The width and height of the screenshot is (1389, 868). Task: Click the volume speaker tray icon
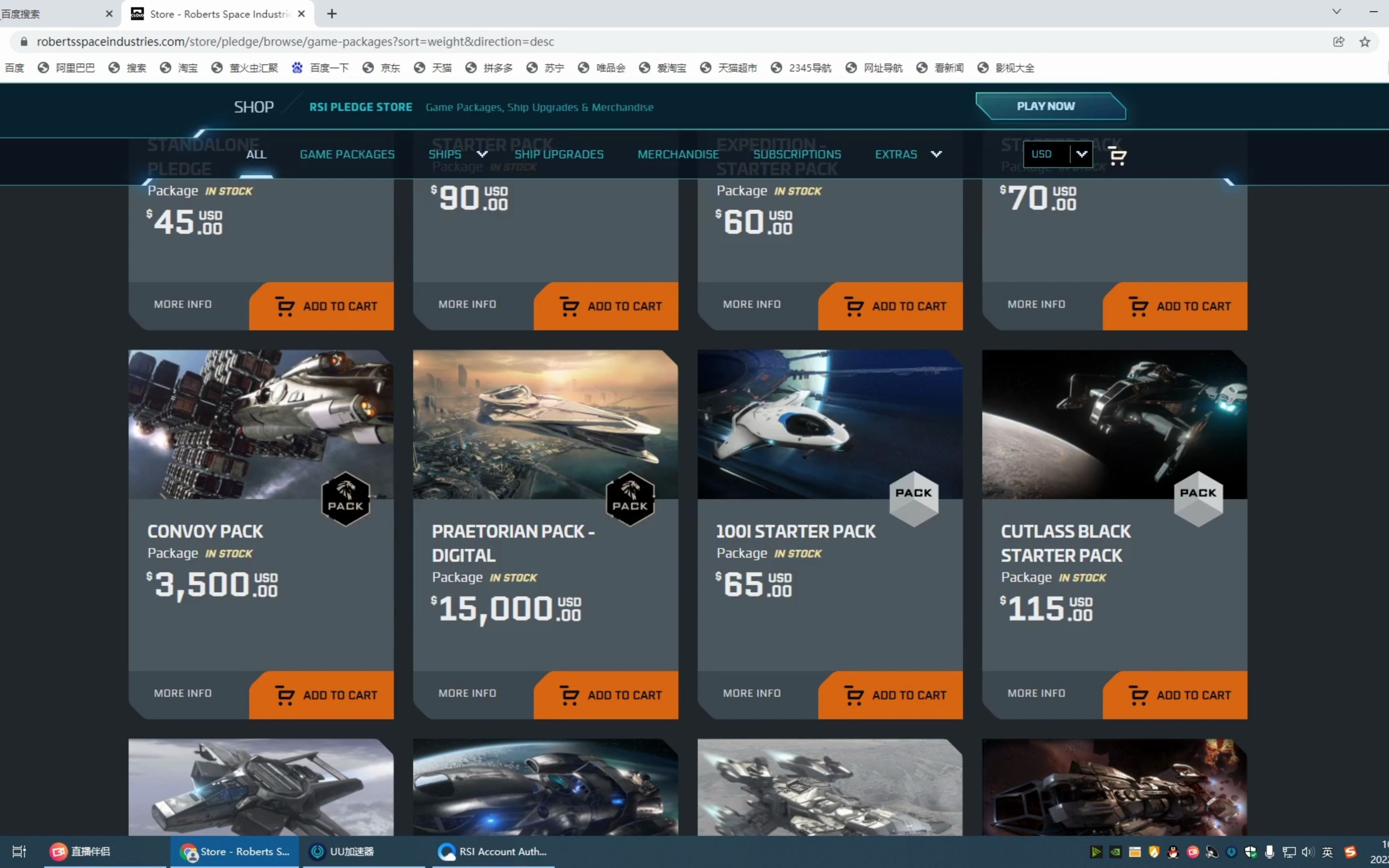pyautogui.click(x=1307, y=852)
